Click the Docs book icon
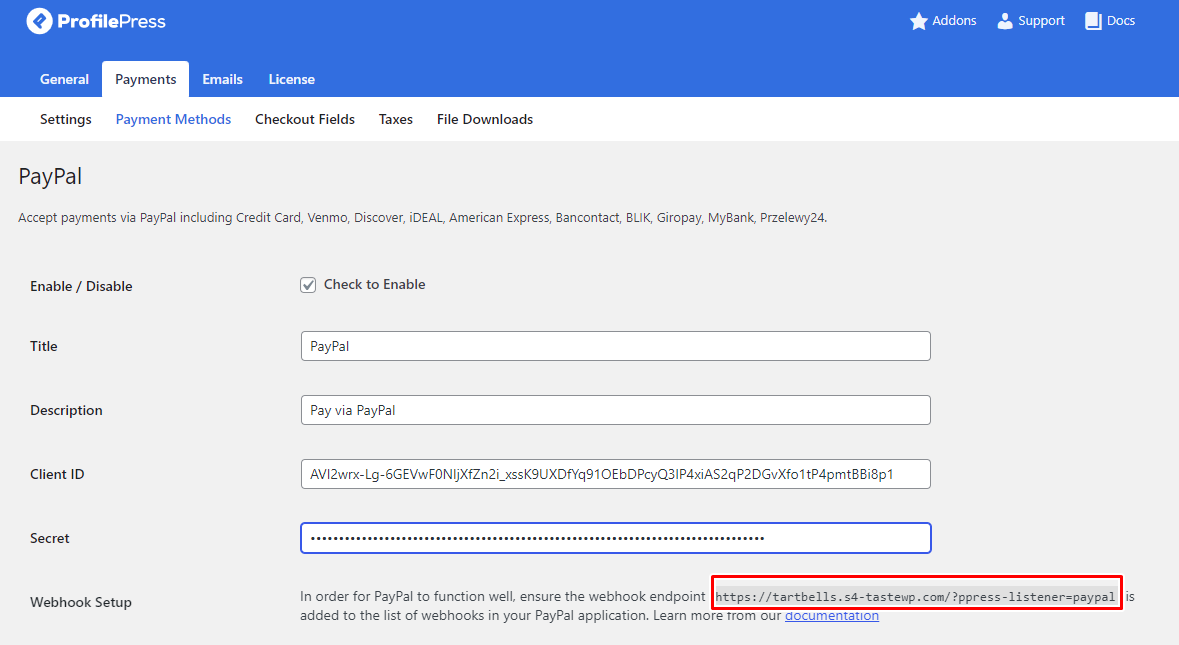Viewport: 1179px width, 645px height. click(1093, 21)
